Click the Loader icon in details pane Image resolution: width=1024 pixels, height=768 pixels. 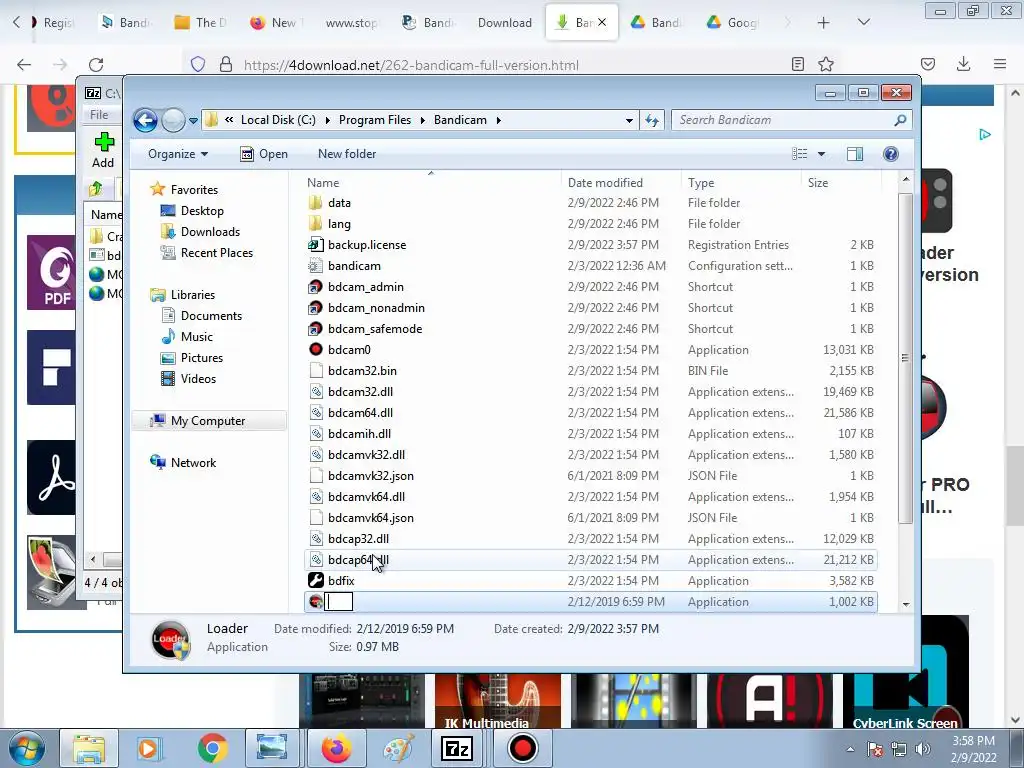pos(171,639)
